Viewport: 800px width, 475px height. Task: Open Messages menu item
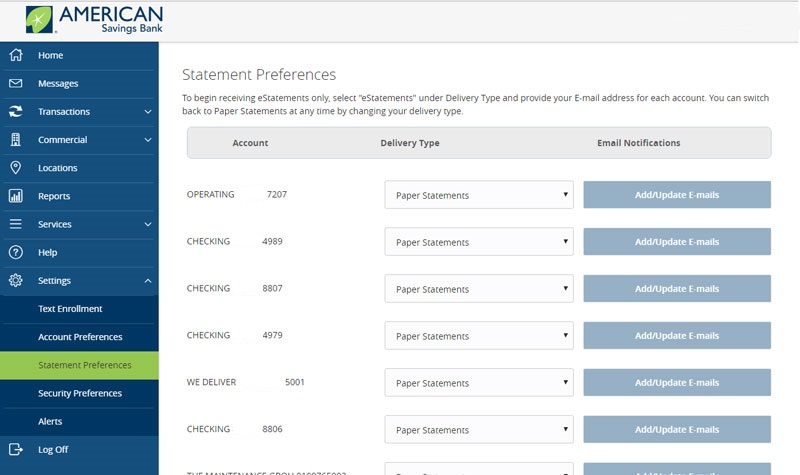79,83
